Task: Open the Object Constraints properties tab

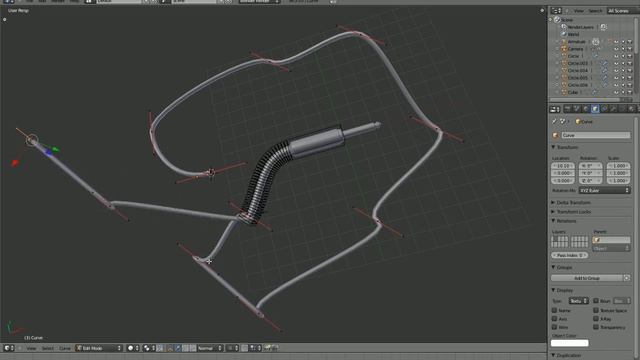Action: [604, 109]
